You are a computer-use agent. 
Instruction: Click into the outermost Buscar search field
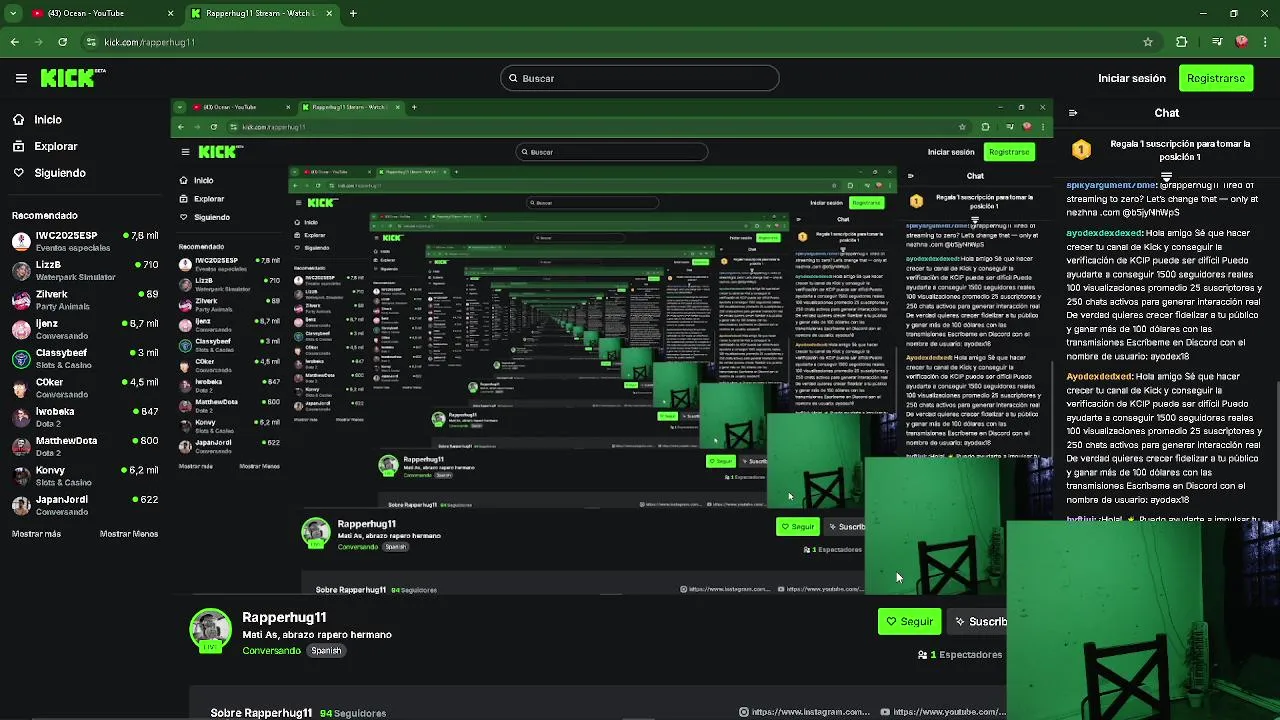640,78
